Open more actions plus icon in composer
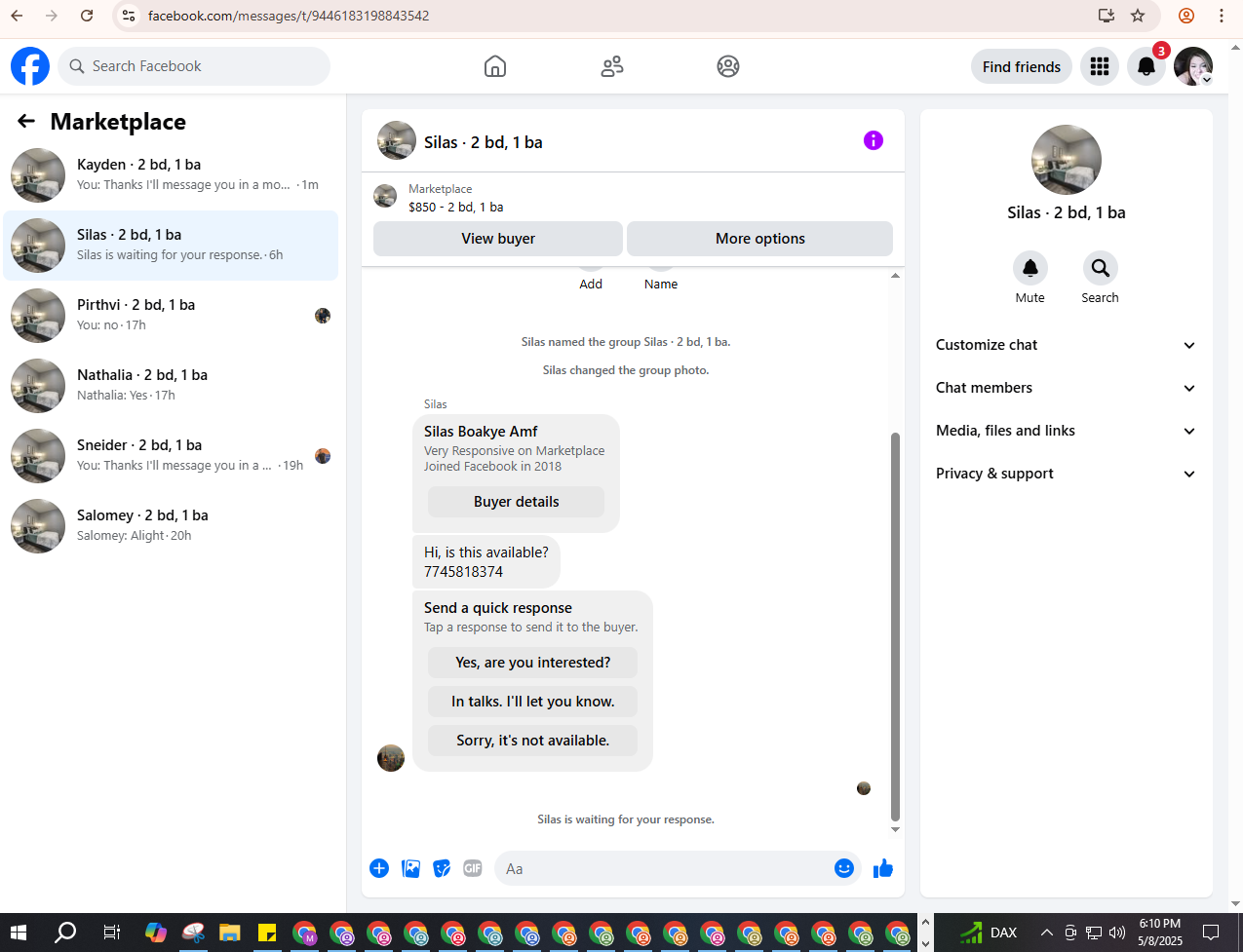This screenshot has width=1243, height=952. (x=379, y=868)
